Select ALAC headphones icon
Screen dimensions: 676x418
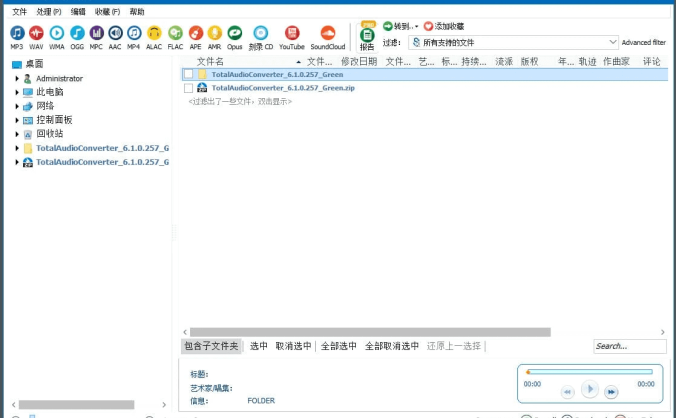[x=154, y=33]
